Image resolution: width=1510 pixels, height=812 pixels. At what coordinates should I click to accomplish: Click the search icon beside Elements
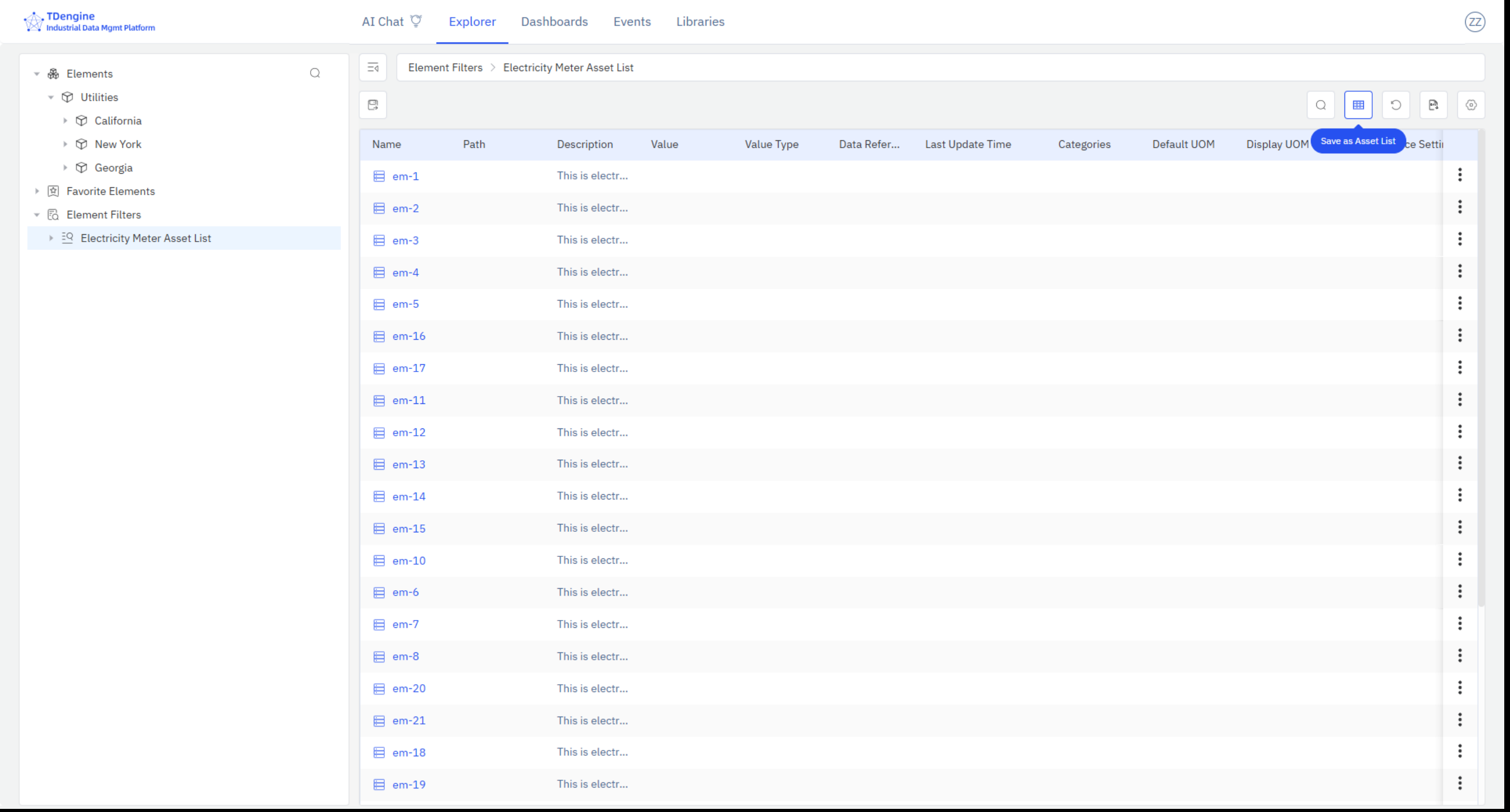[x=315, y=73]
